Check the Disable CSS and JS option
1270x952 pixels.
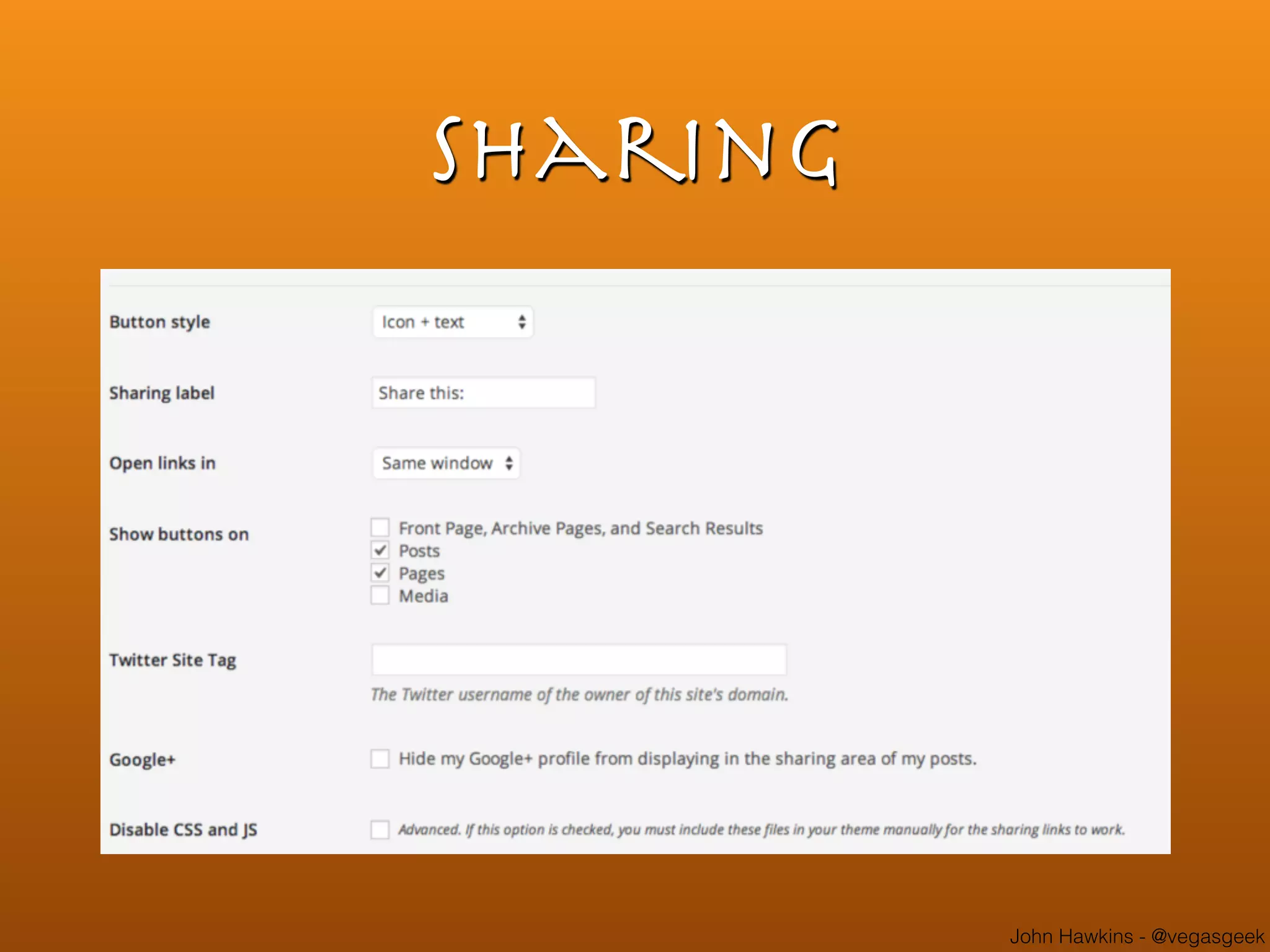380,829
